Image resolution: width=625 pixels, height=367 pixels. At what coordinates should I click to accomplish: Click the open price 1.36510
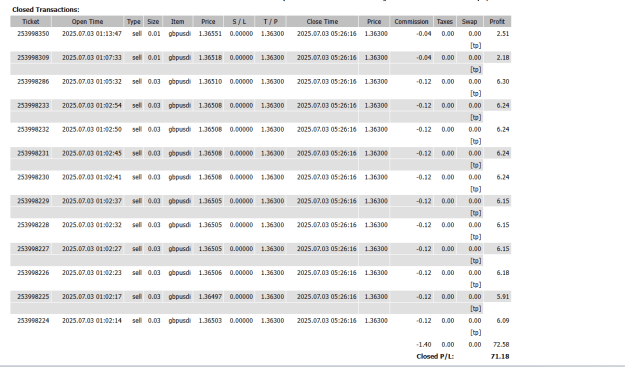tap(210, 82)
